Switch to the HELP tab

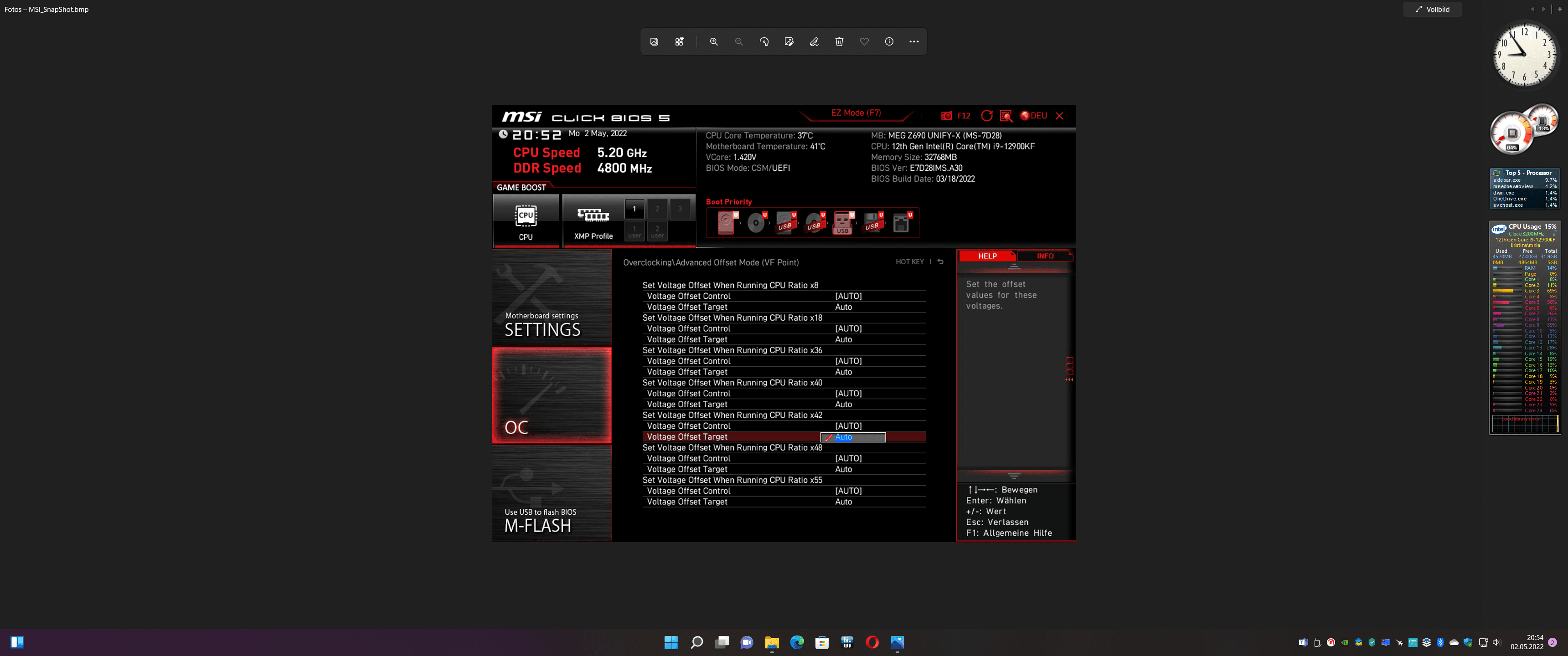987,256
